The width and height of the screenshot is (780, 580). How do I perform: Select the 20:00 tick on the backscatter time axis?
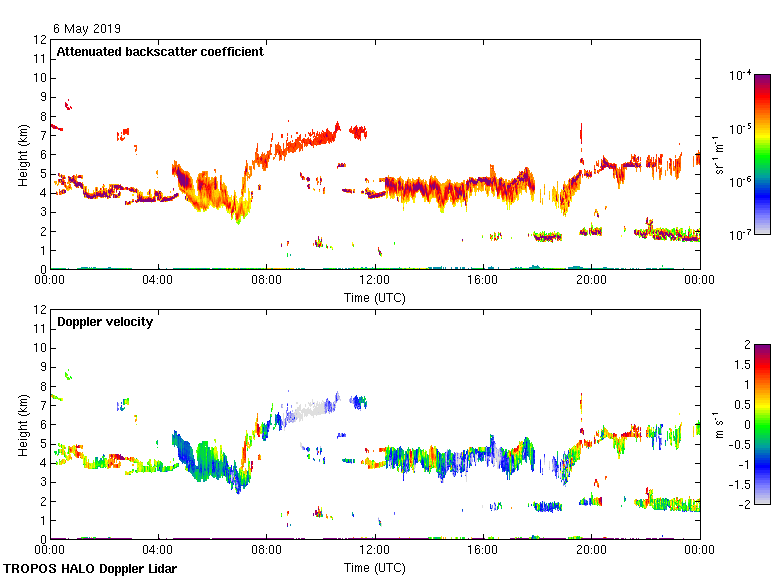[591, 281]
